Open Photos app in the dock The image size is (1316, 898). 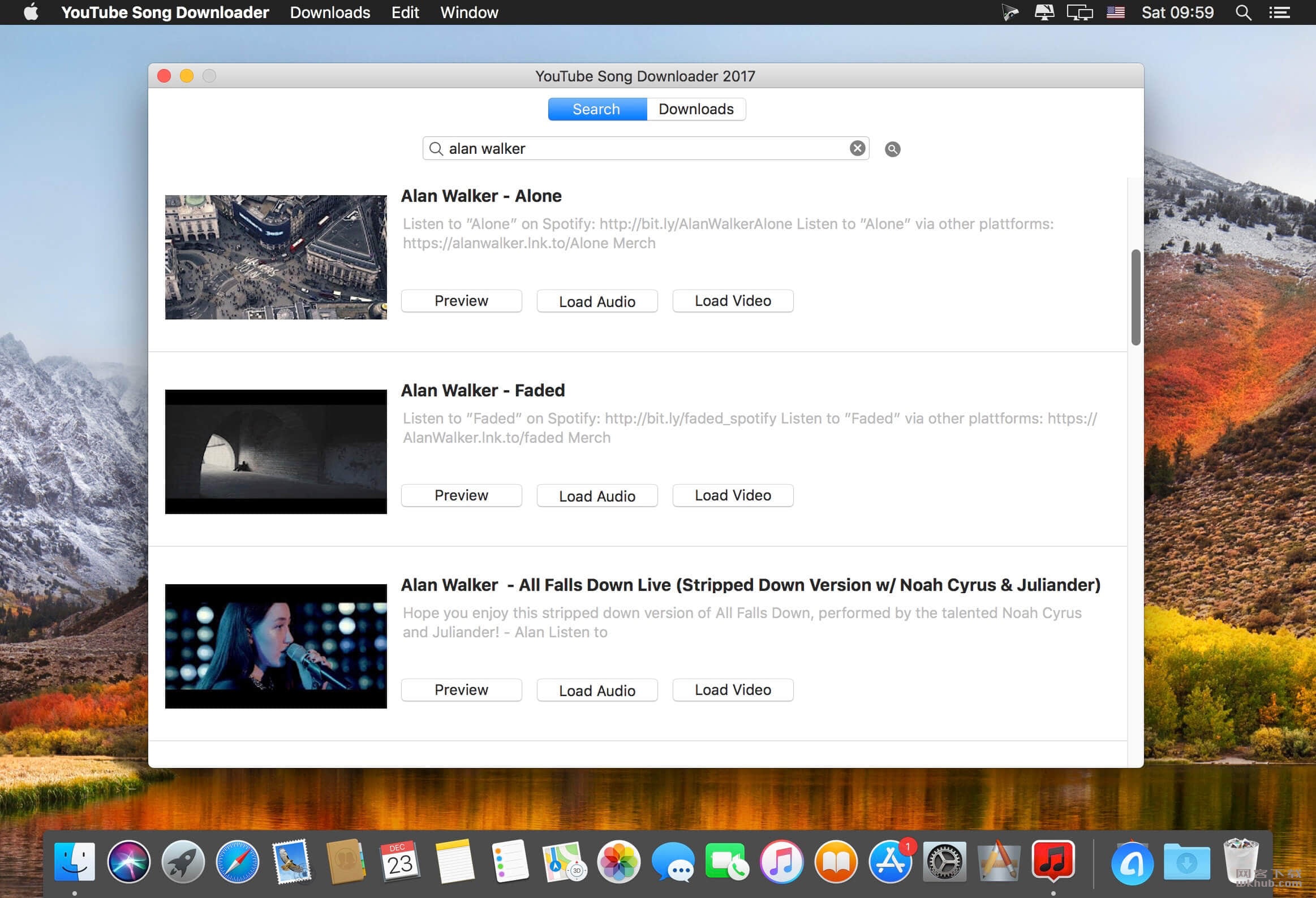point(618,862)
